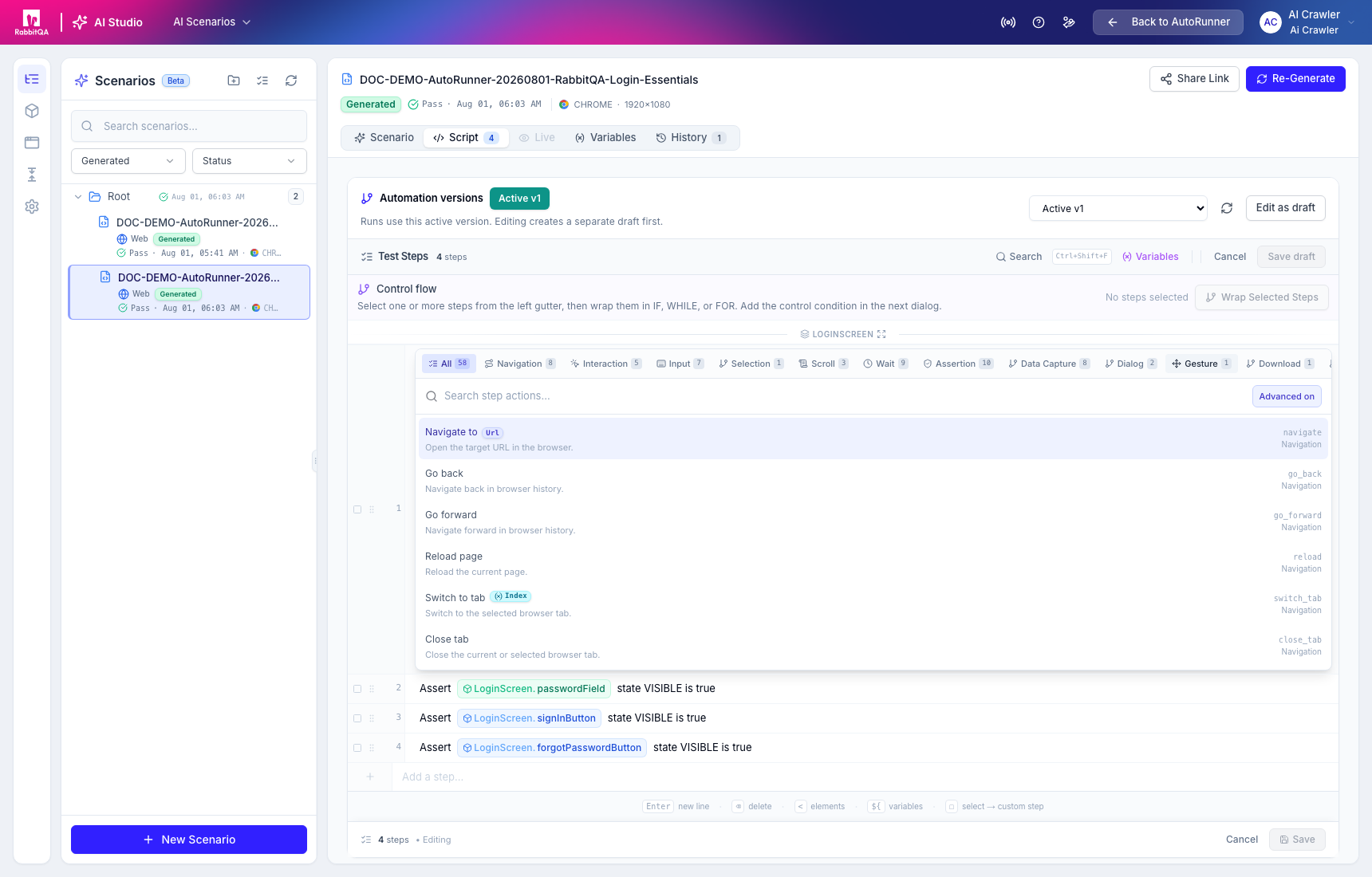1372x877 pixels.
Task: Click Back to AutoRunner button
Action: coord(1168,22)
